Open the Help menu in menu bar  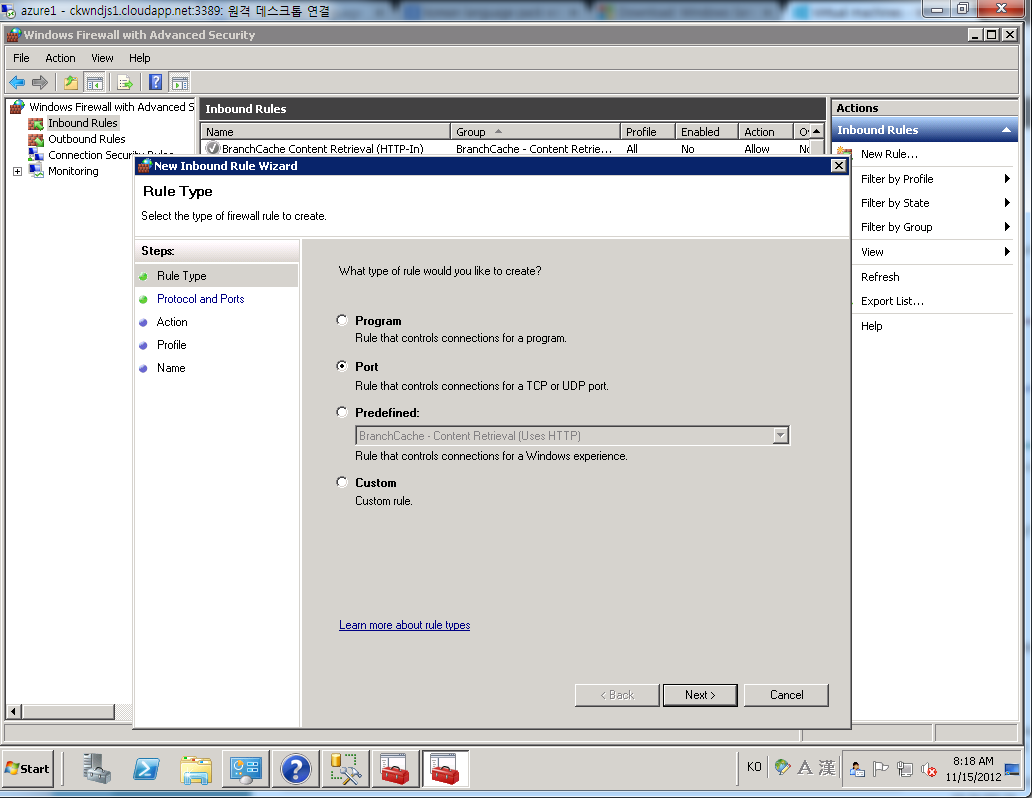coord(140,58)
